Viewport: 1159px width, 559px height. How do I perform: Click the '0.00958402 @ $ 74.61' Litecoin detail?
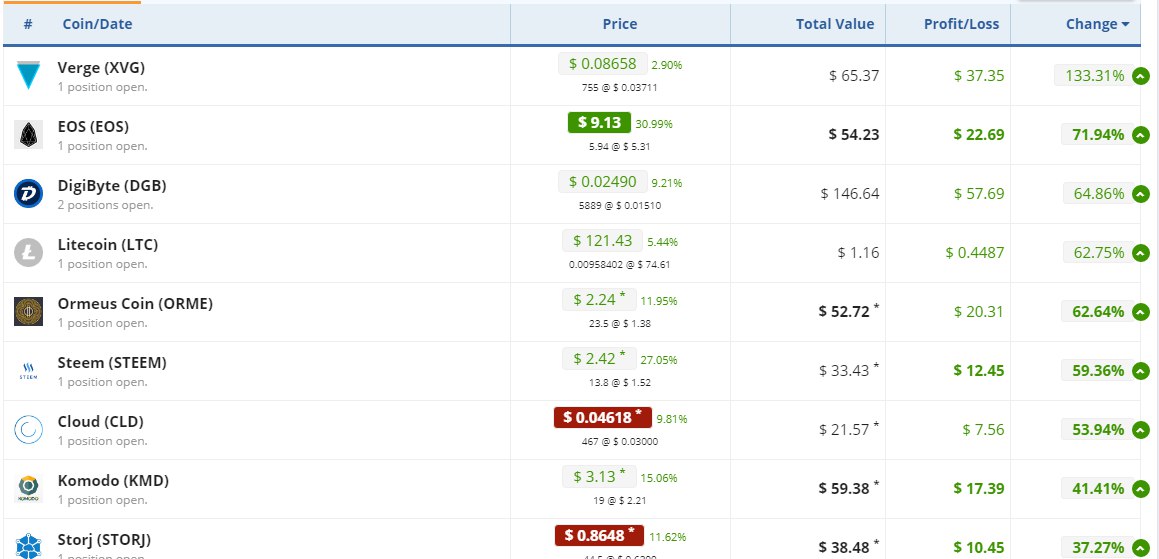point(619,264)
